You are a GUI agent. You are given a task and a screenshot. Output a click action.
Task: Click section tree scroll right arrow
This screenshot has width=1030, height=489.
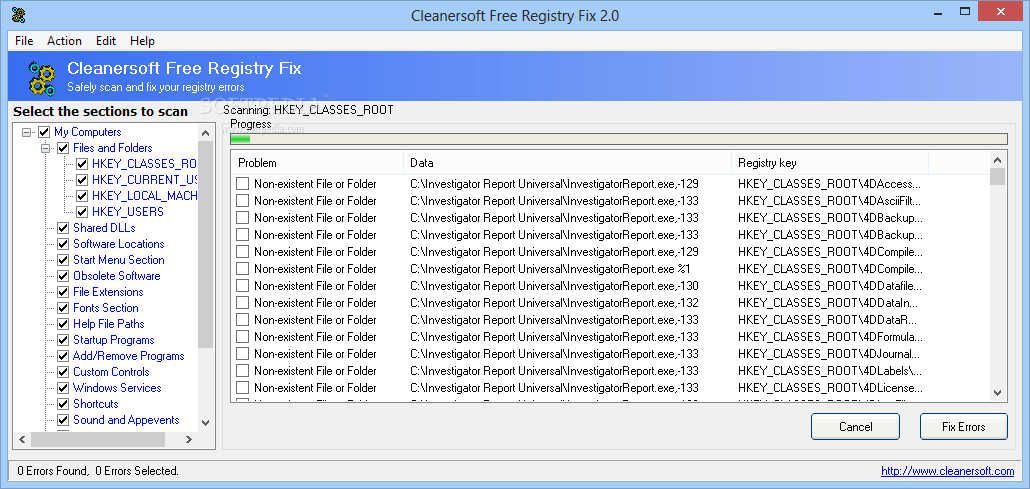click(190, 439)
